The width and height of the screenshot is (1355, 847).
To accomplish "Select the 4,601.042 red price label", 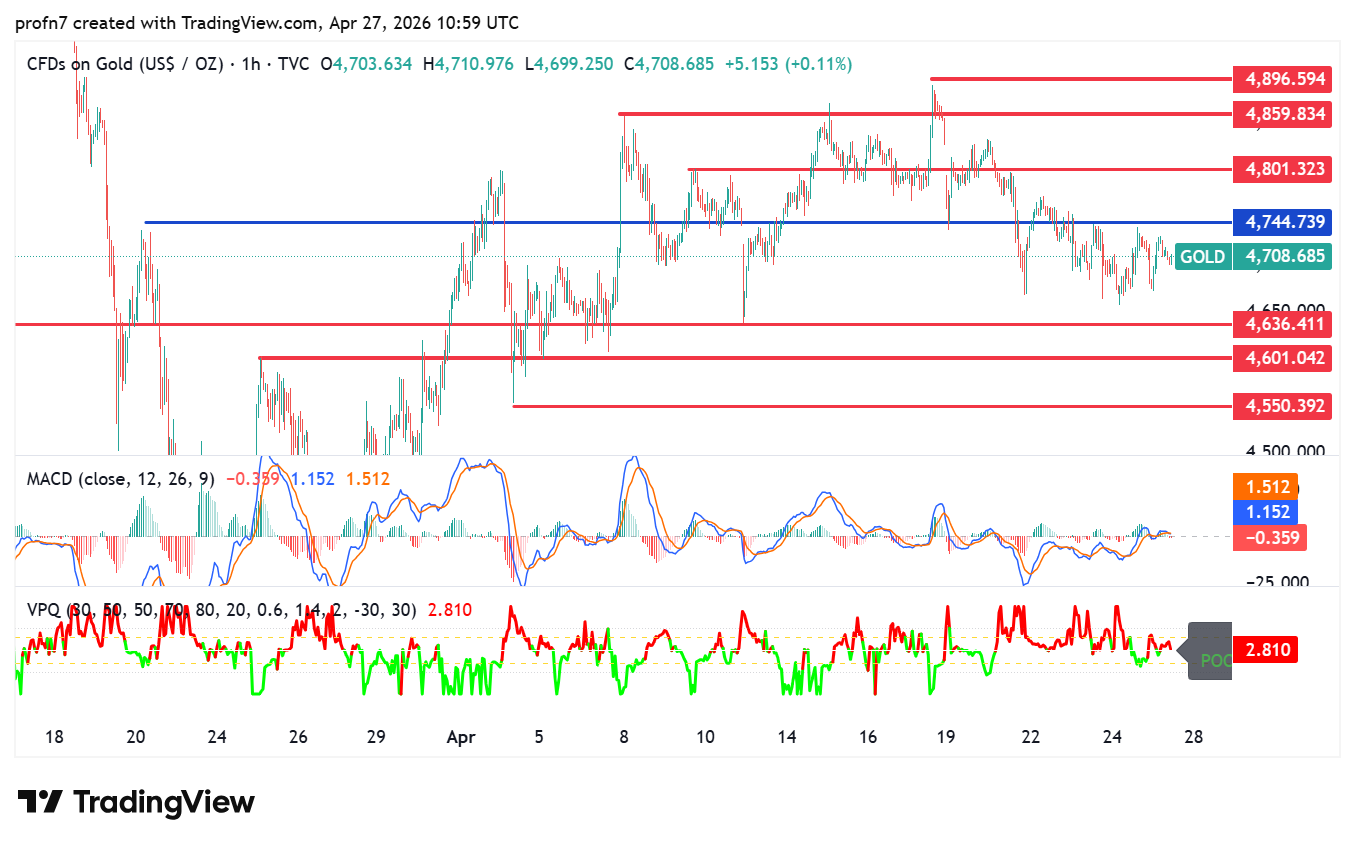I will (x=1282, y=358).
